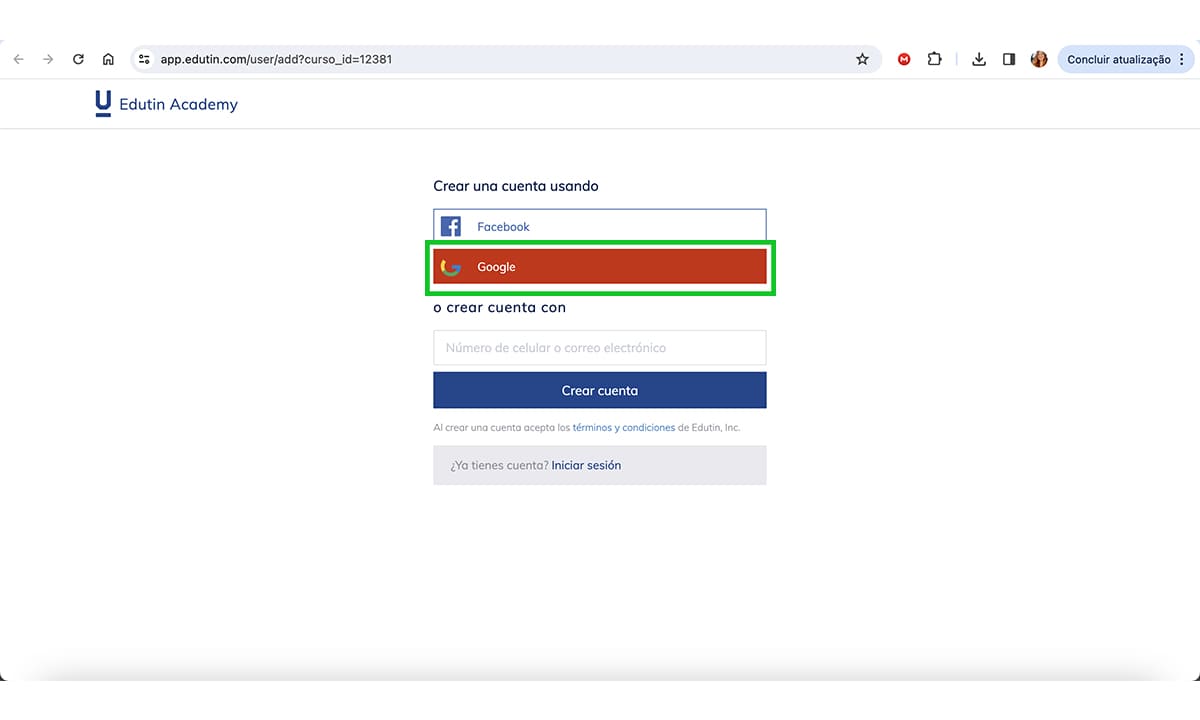This screenshot has width=1200, height=720.
Task: Go back with the browser back arrow
Action: pyautogui.click(x=18, y=59)
